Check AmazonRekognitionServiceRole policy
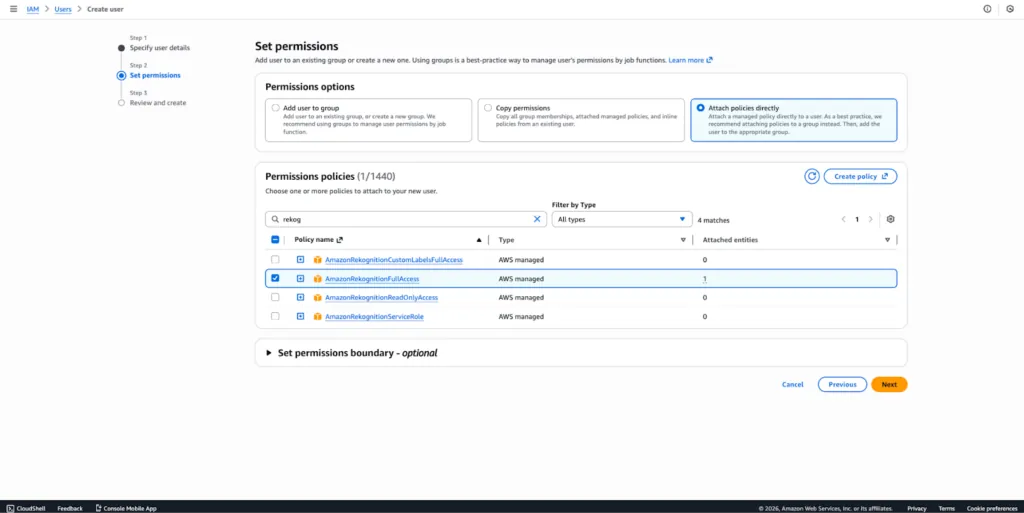Viewport: 1024px width, 513px height. (x=275, y=317)
